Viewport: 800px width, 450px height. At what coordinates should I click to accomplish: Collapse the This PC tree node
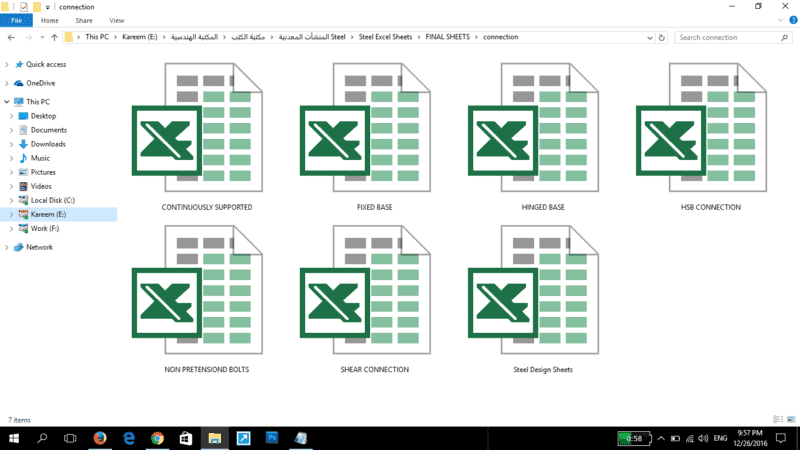pyautogui.click(x=7, y=102)
